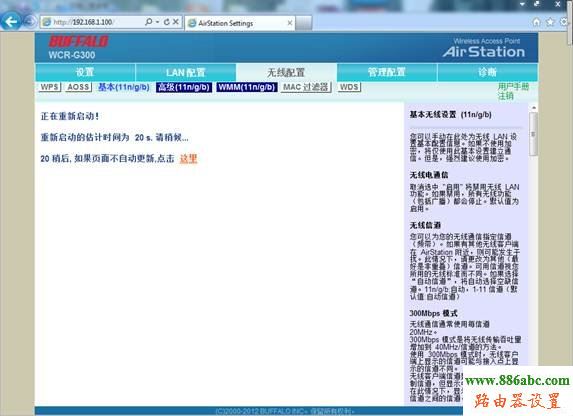Open the 用户手册 link
Viewport: 573px width, 416px height.
(x=513, y=87)
